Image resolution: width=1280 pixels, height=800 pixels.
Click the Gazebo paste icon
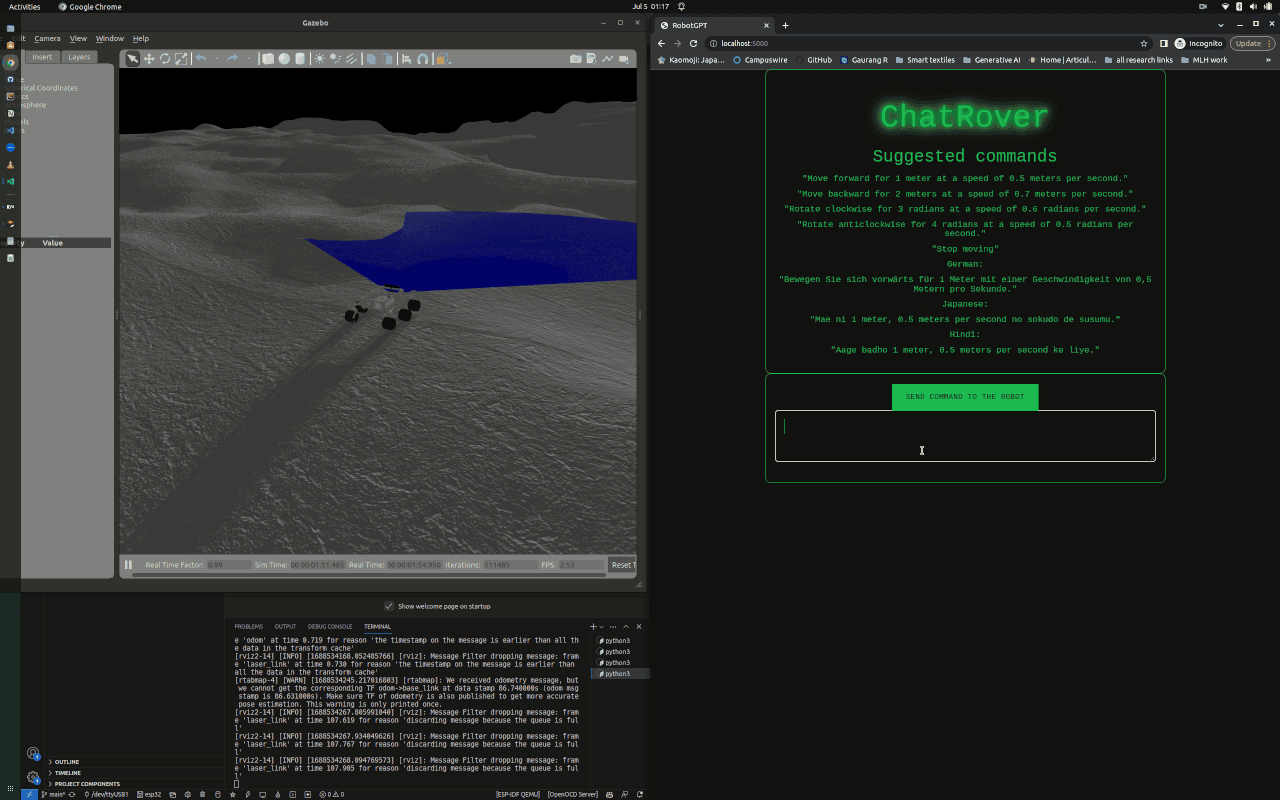point(387,59)
